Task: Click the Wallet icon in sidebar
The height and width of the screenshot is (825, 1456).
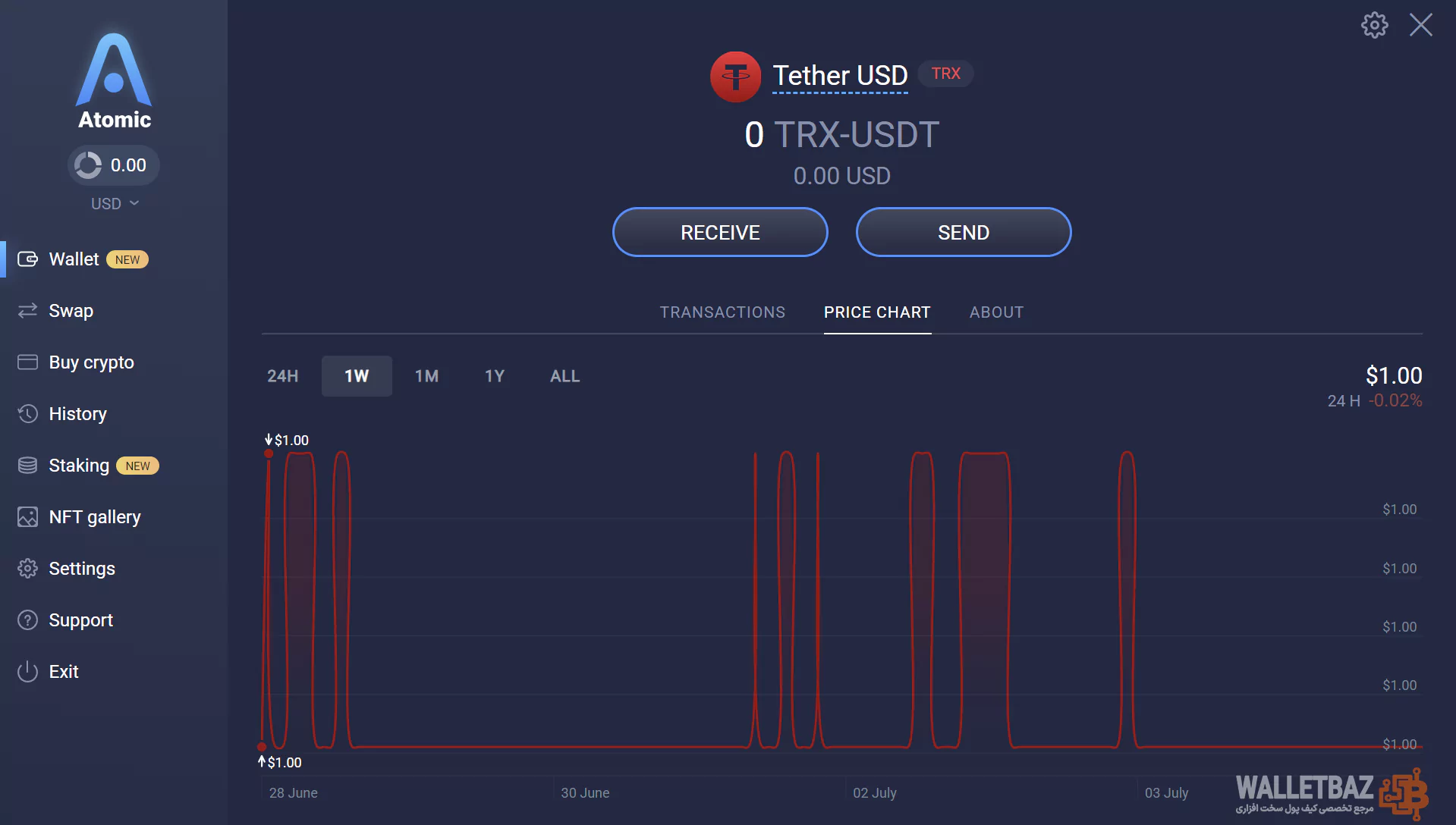Action: [27, 259]
